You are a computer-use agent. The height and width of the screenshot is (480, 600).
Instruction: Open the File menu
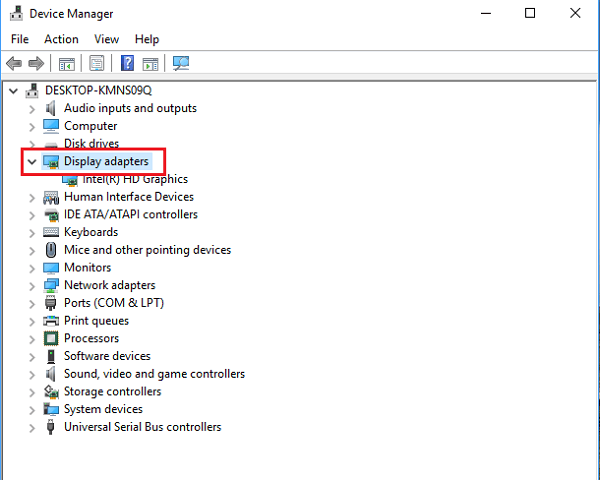coord(20,39)
